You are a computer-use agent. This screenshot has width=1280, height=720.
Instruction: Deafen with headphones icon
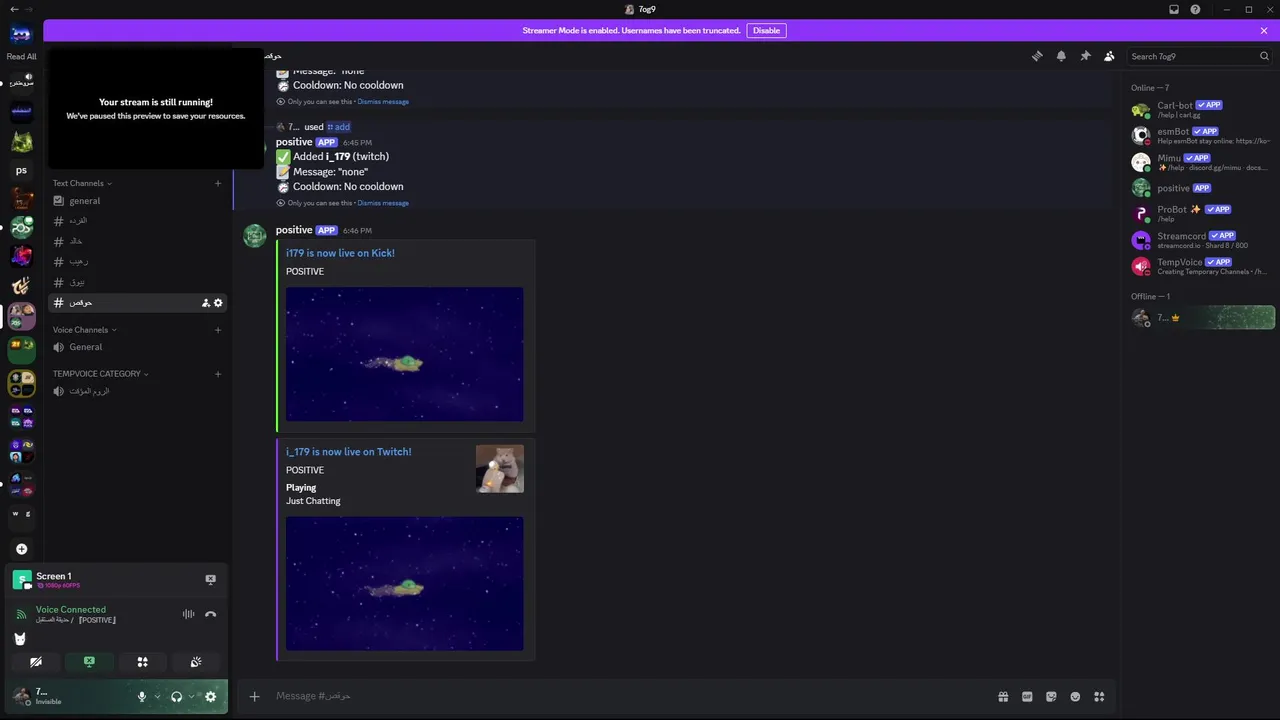coord(176,697)
